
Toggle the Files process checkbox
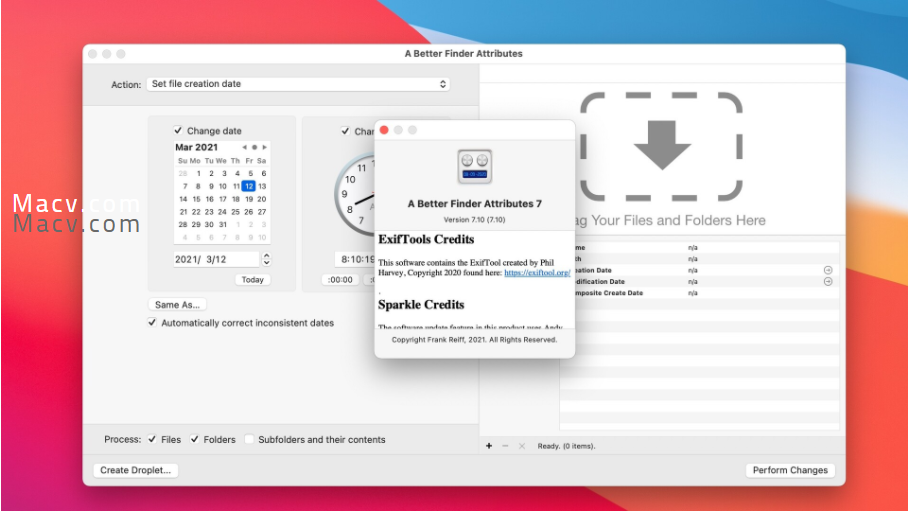pos(152,440)
